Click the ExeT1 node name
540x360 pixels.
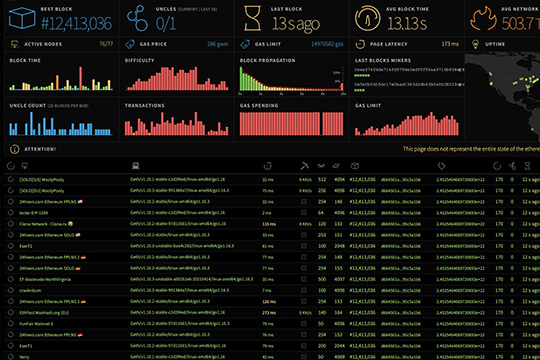(x=26, y=346)
